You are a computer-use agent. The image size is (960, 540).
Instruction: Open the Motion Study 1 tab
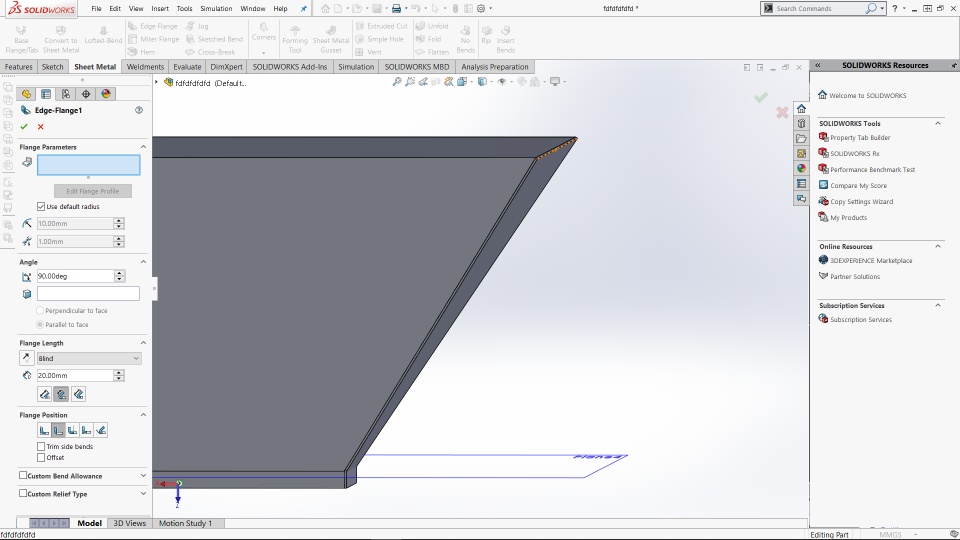(186, 523)
